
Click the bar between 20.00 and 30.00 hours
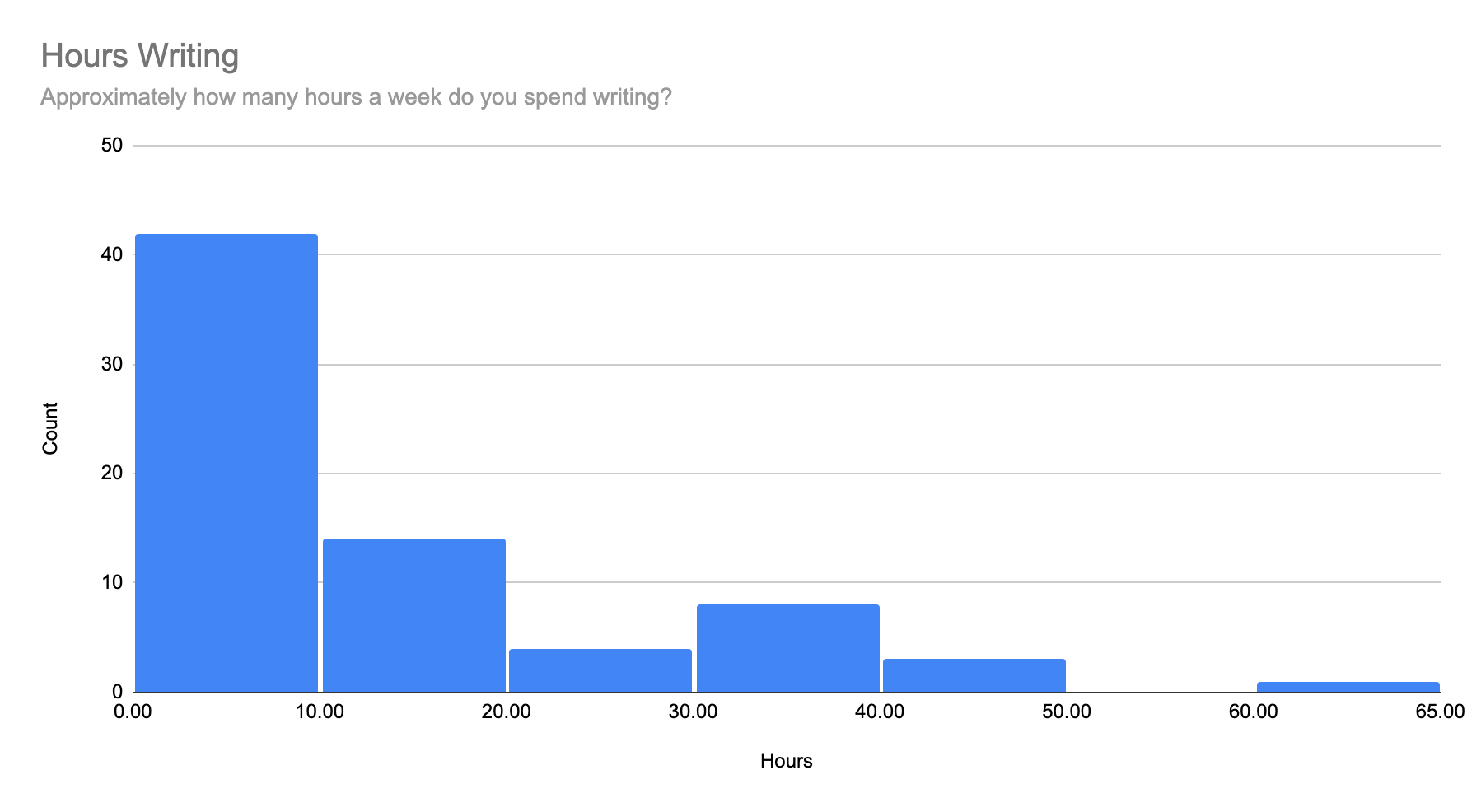(600, 670)
